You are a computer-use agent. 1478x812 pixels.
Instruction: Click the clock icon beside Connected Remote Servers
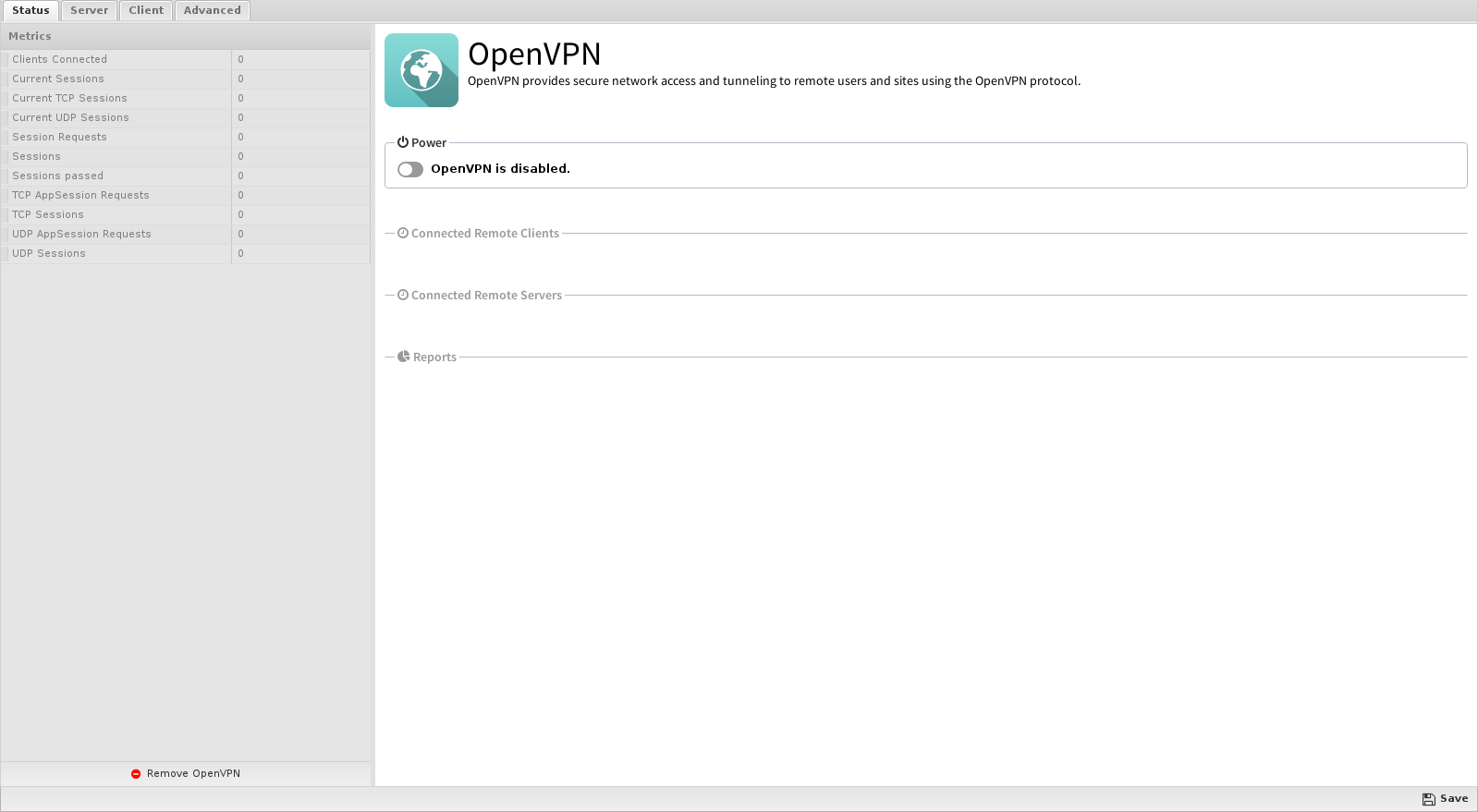point(403,295)
